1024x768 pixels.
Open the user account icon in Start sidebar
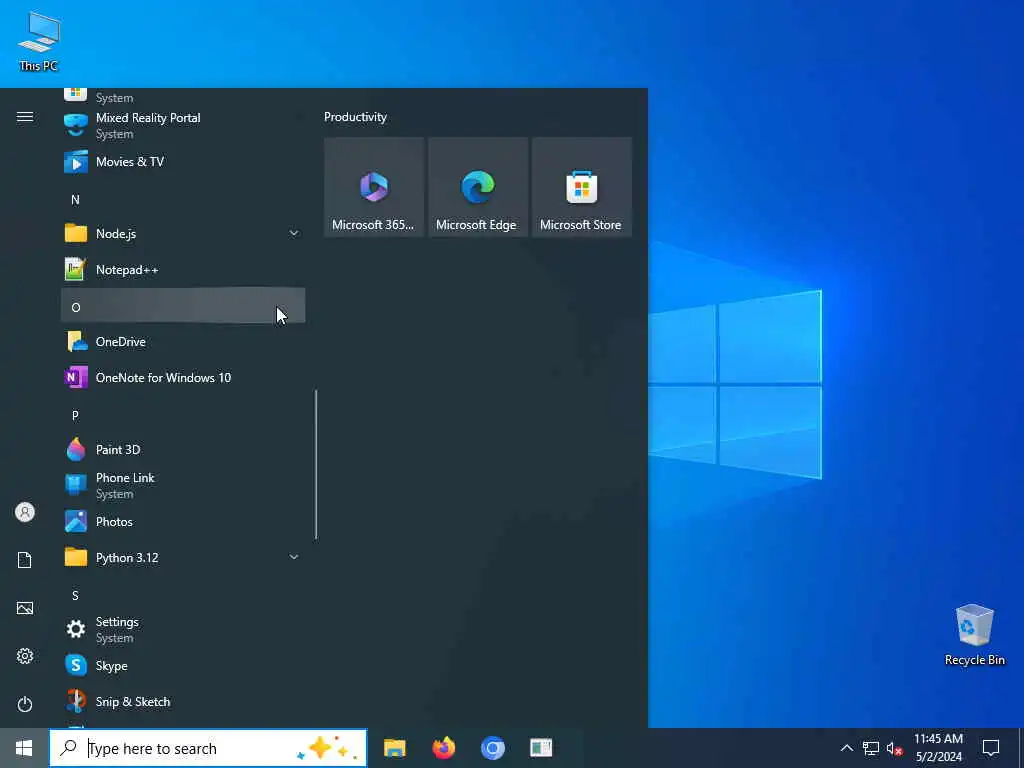coord(25,512)
